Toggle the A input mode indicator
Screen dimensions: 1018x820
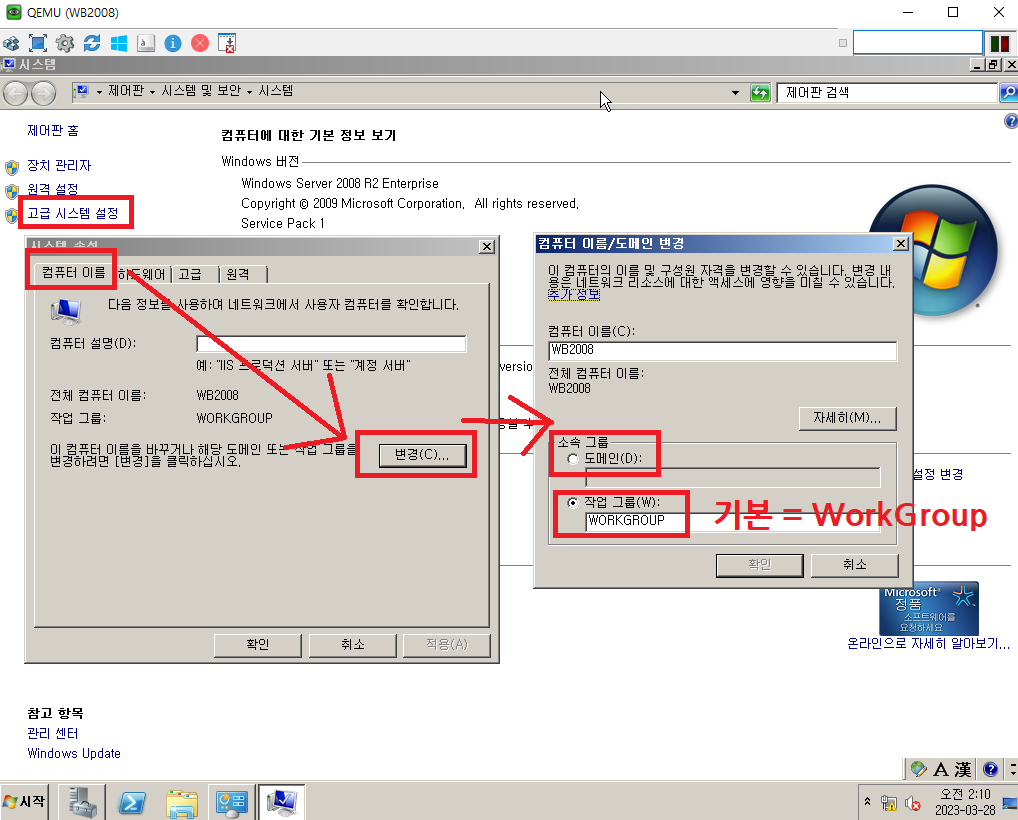[941, 769]
